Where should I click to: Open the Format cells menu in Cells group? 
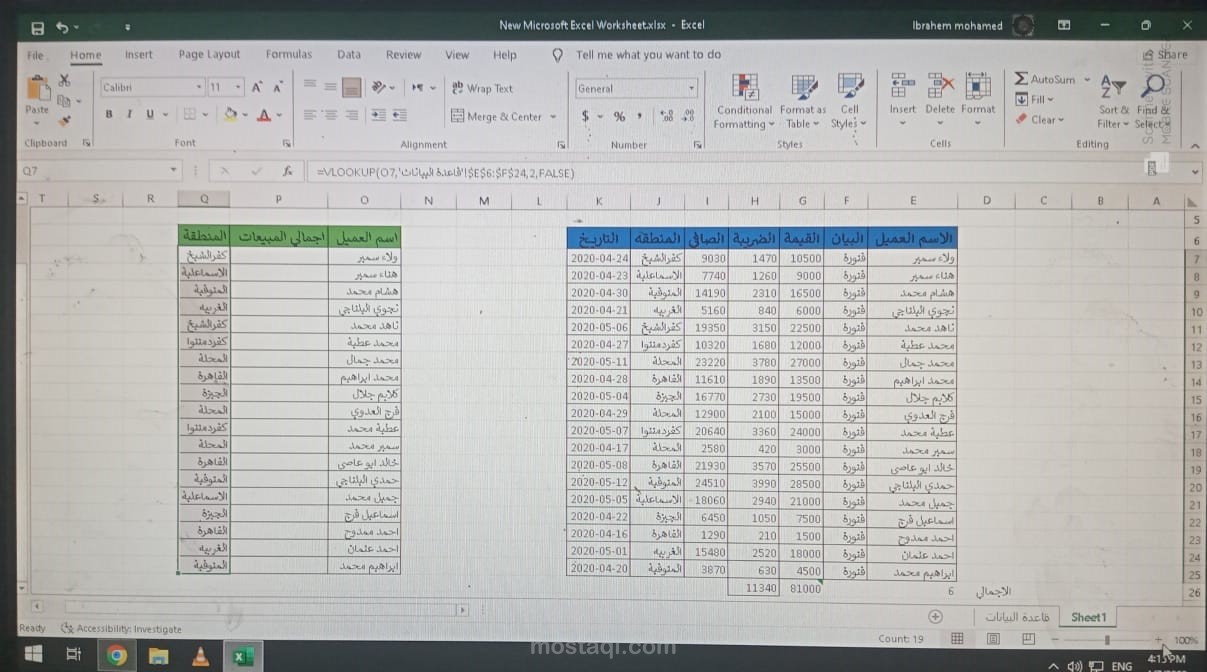978,97
